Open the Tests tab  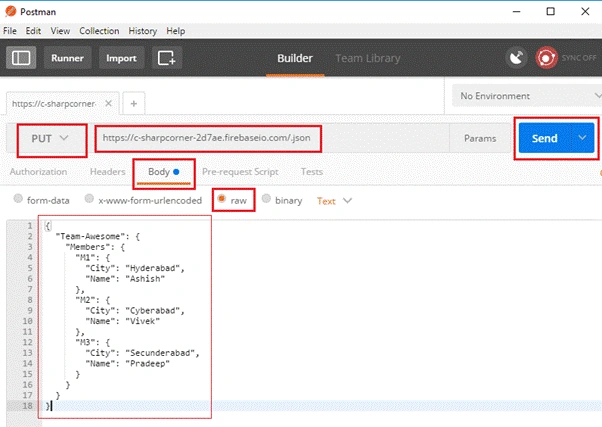click(312, 172)
